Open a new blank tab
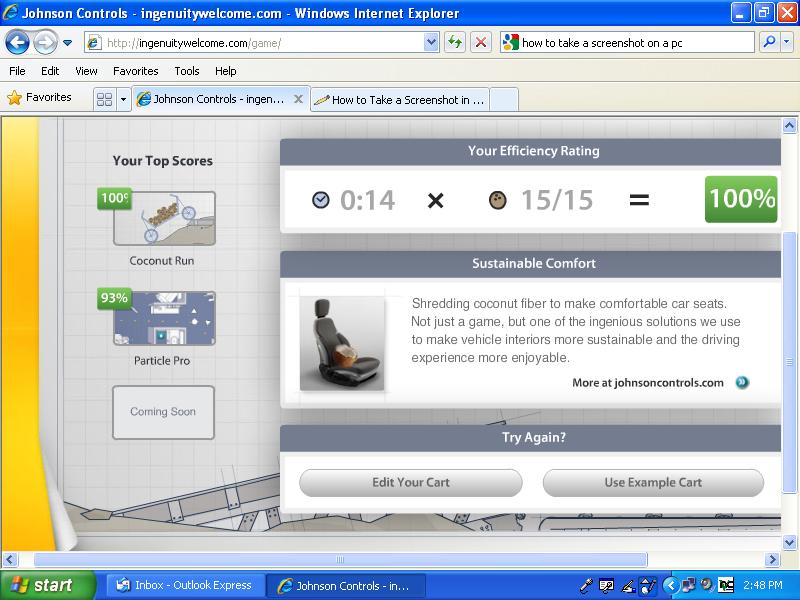800x600 pixels. [x=504, y=100]
